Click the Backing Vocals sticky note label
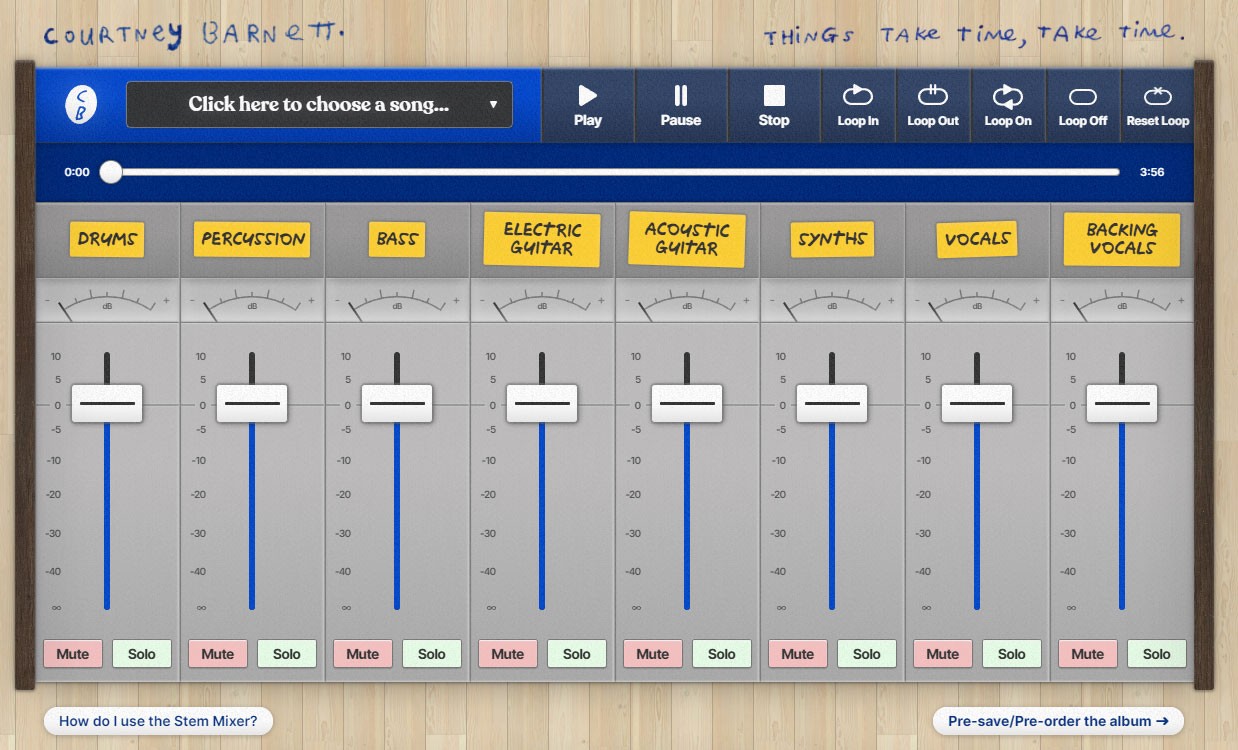The image size is (1238, 750). click(x=1122, y=239)
